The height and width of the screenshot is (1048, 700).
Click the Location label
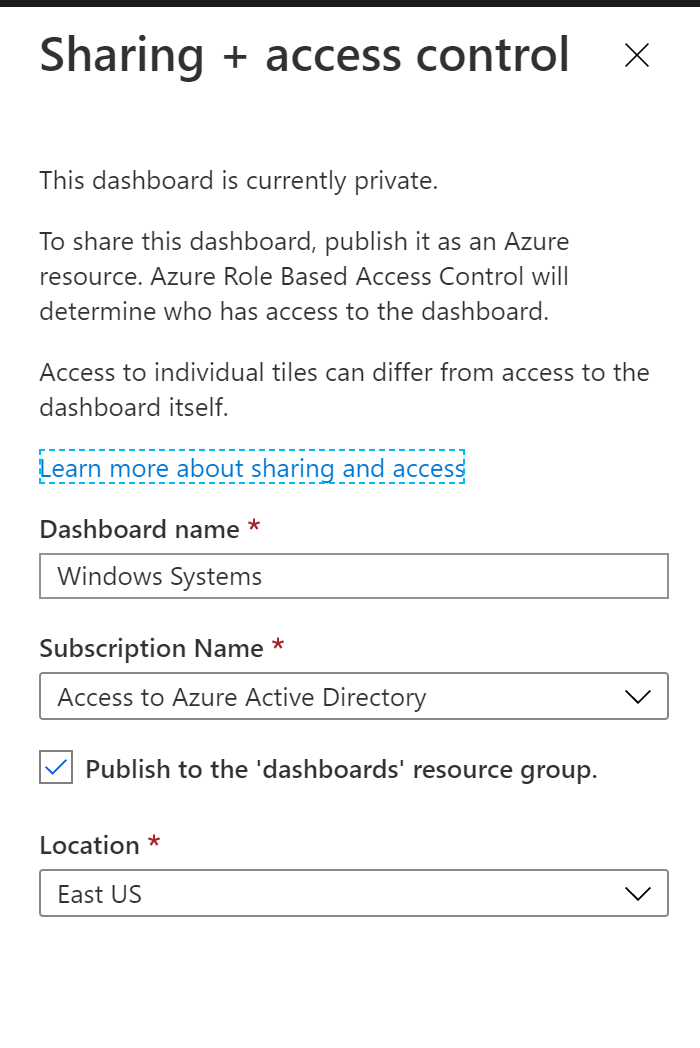[x=85, y=845]
